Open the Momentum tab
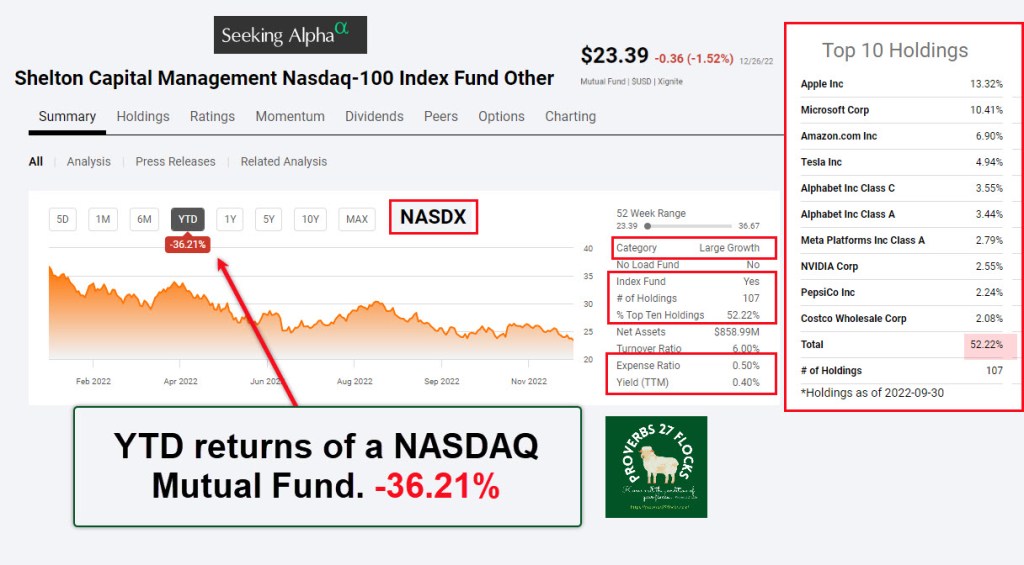 click(x=290, y=116)
